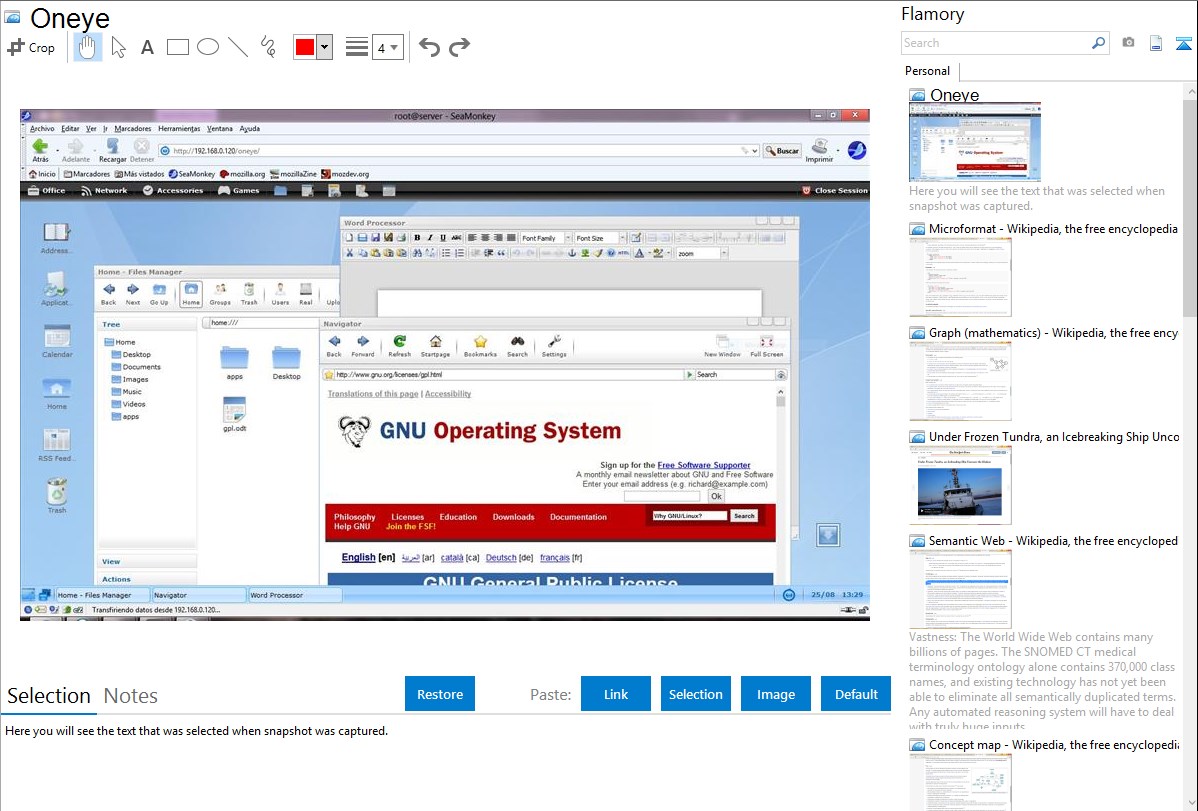
Task: Click the gpl.odt file in Files Manager
Action: point(235,414)
